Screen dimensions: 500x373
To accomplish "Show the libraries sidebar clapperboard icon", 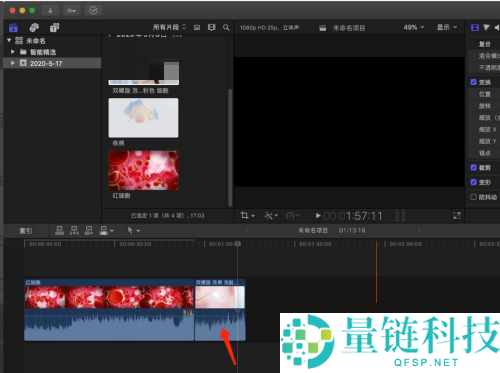I will tap(13, 27).
